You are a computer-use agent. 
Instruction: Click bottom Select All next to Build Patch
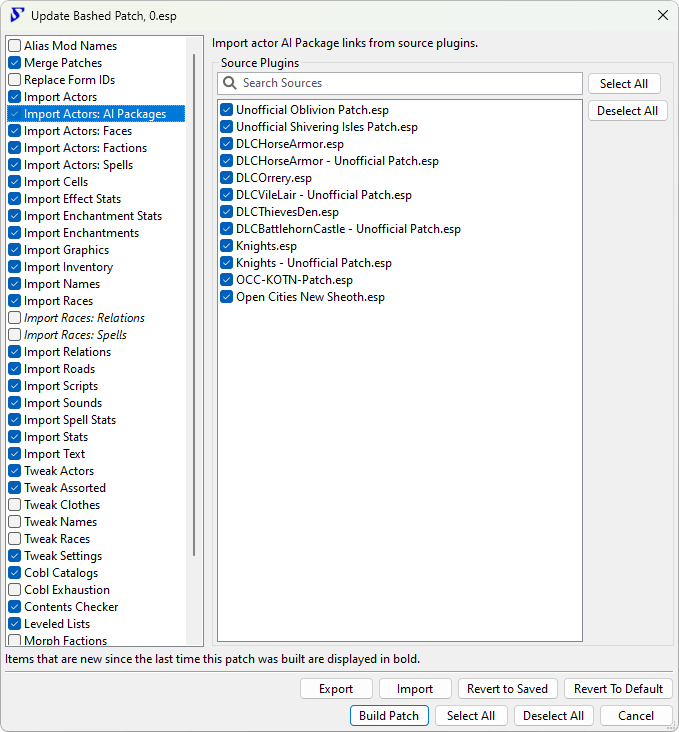[471, 716]
